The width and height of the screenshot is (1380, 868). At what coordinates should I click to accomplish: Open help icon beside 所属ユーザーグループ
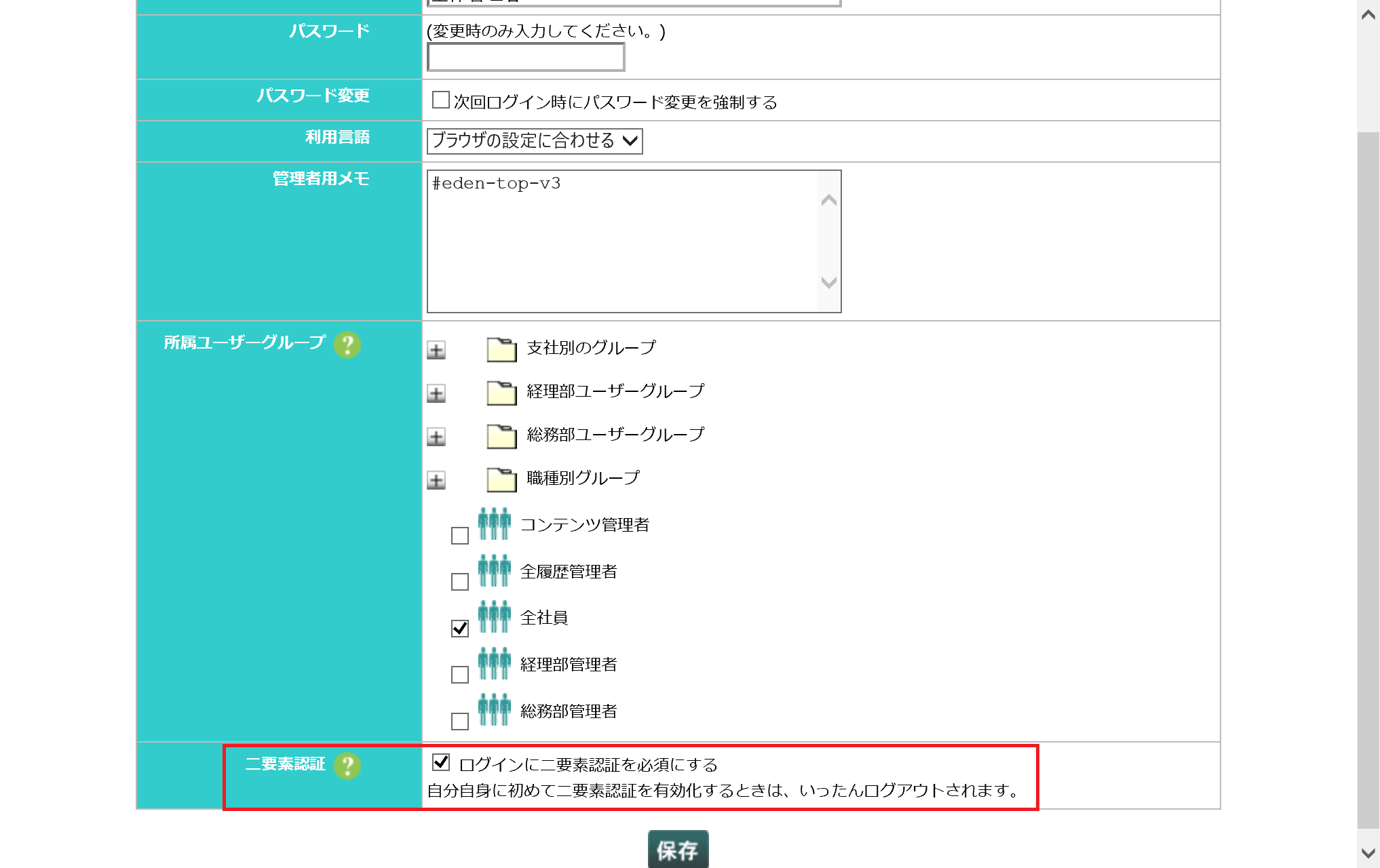(x=347, y=344)
